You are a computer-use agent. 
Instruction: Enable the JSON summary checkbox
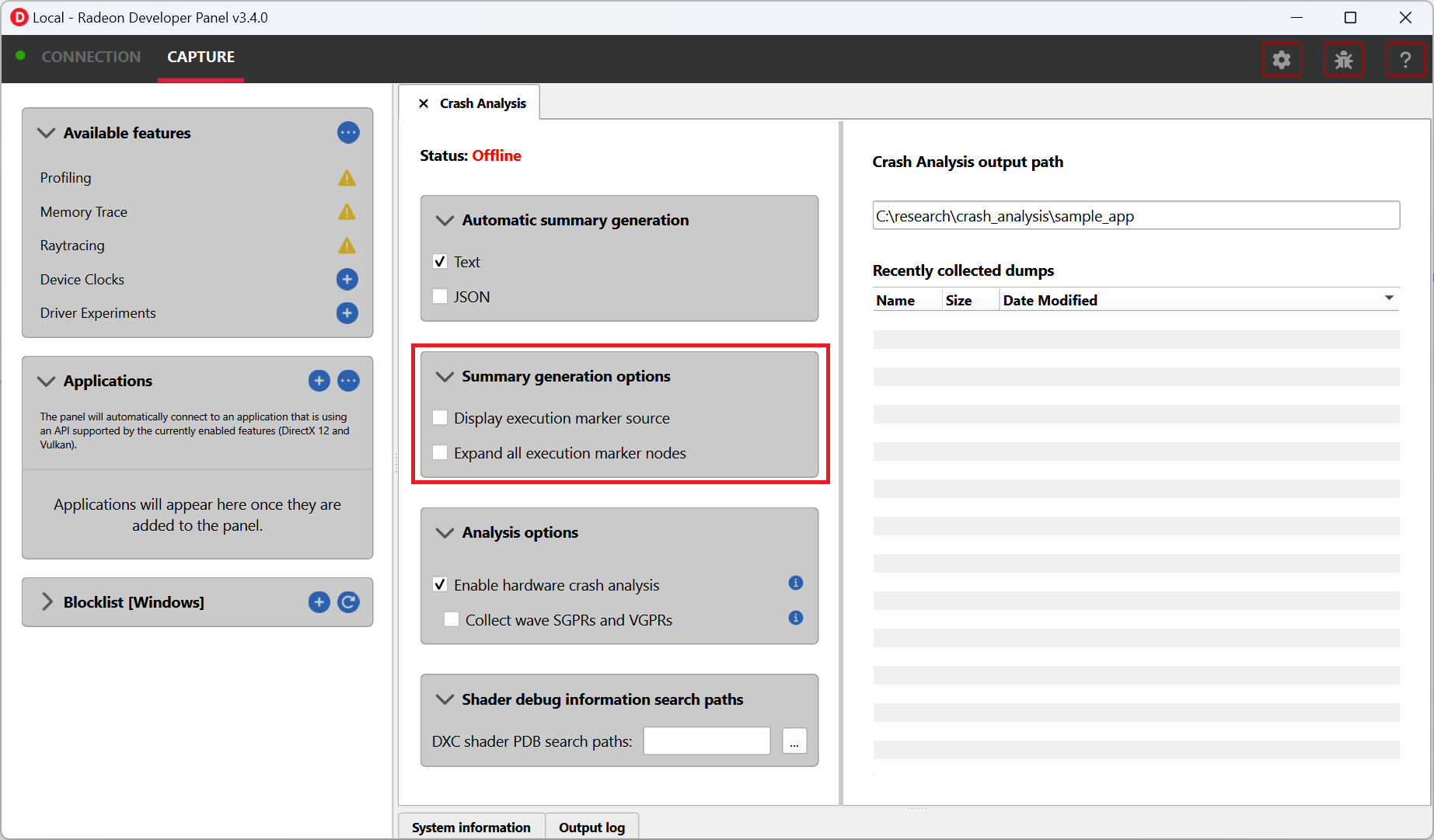click(x=440, y=297)
